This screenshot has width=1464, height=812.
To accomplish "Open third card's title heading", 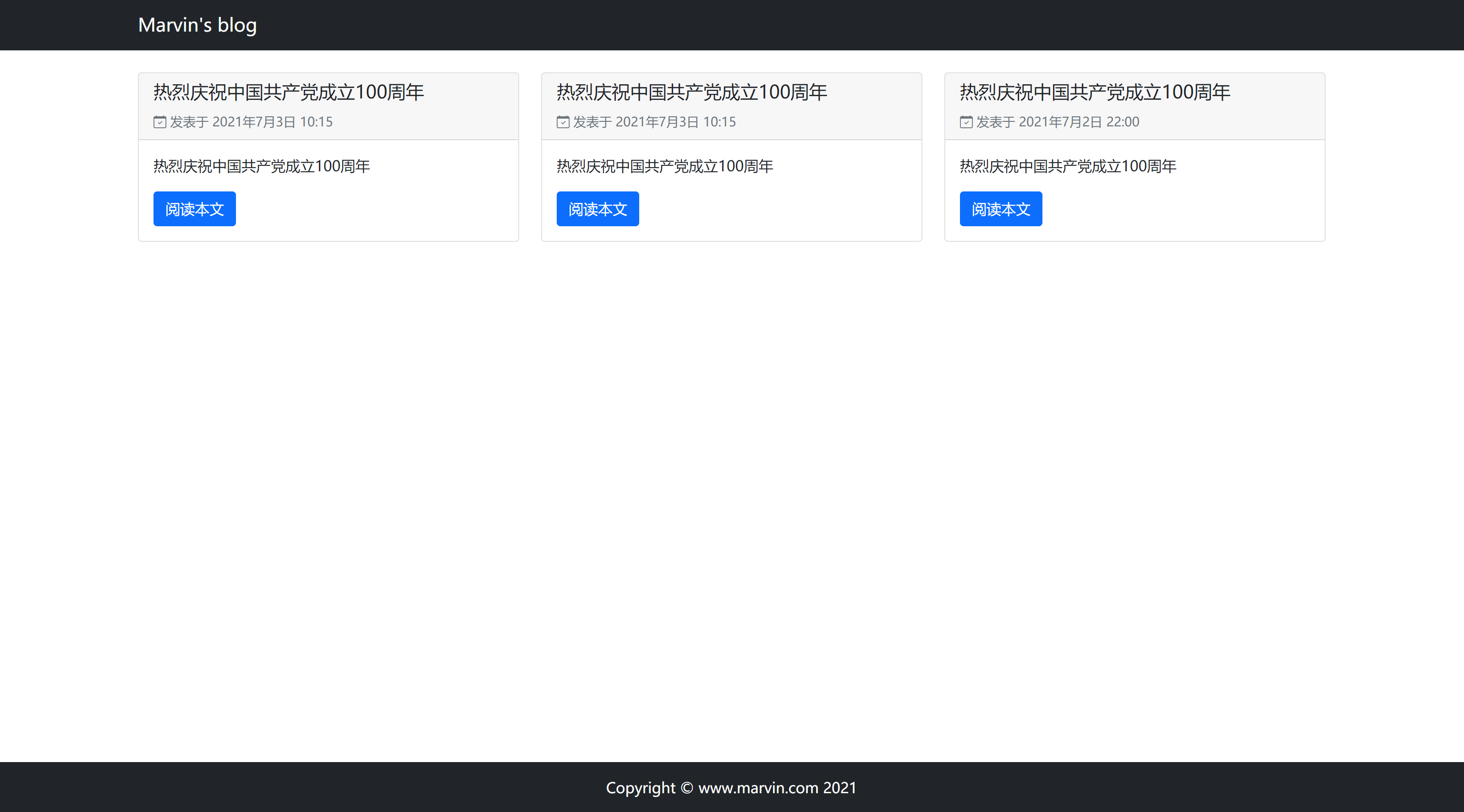I will [1095, 92].
